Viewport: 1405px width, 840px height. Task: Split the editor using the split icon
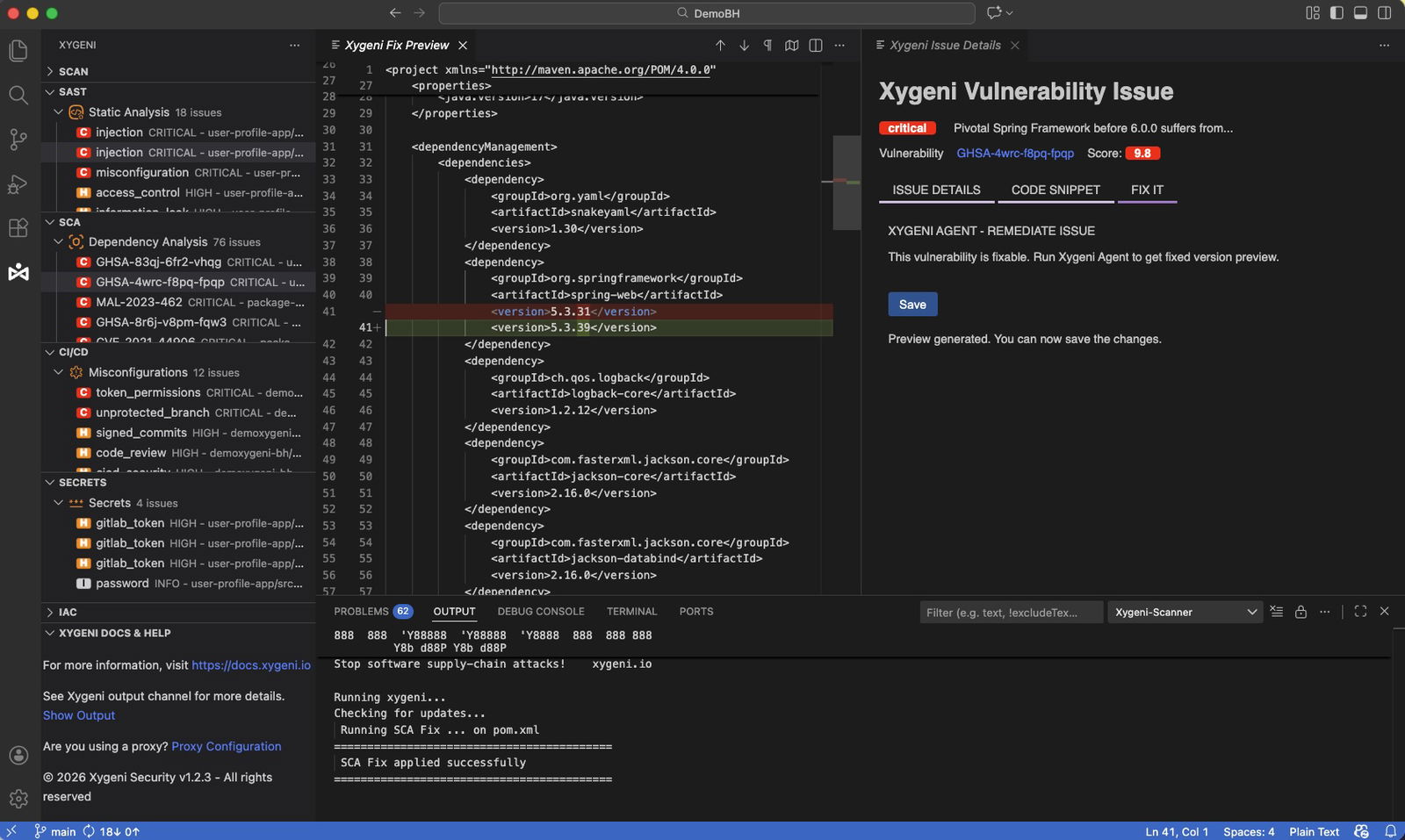coord(817,45)
